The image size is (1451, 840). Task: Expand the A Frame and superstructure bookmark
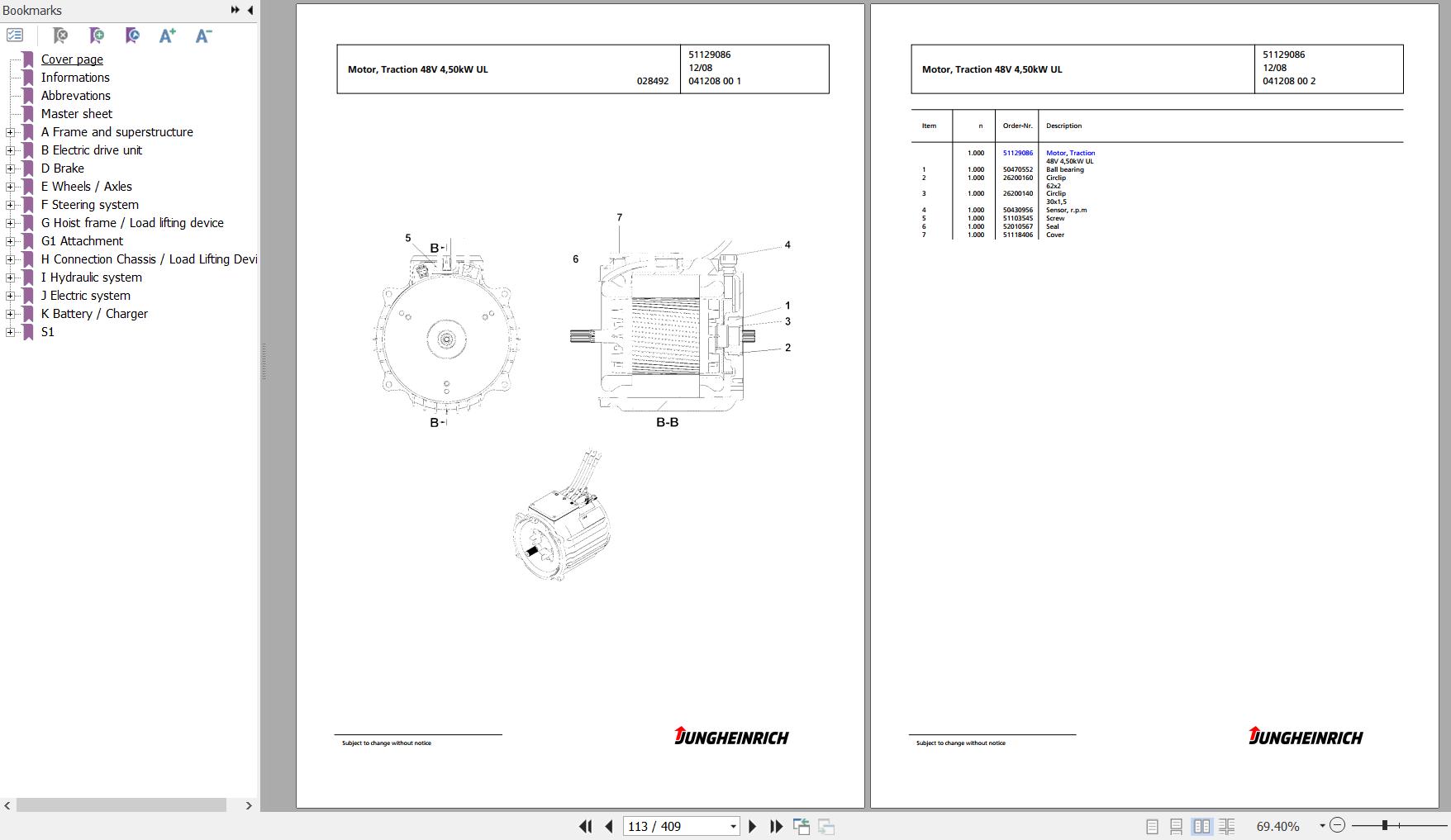(10, 132)
